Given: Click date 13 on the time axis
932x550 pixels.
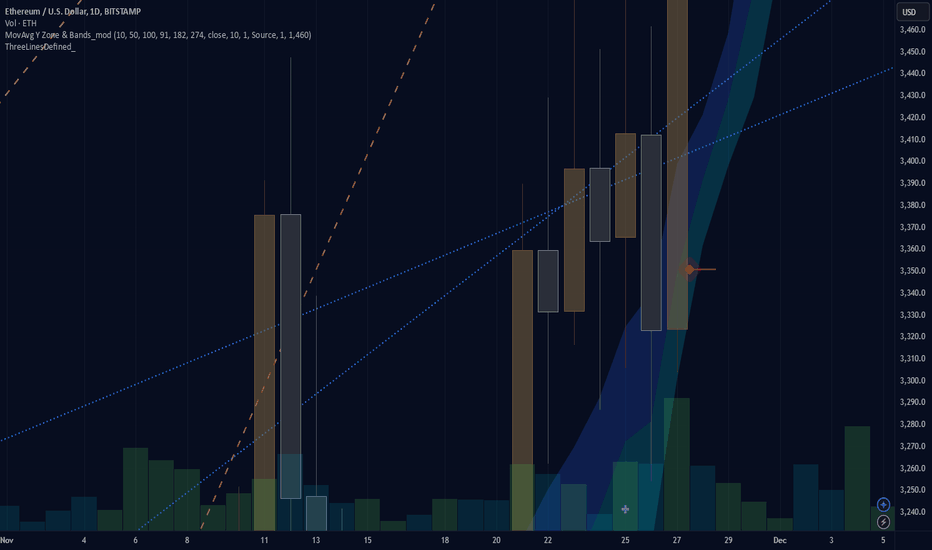Looking at the screenshot, I should tap(316, 540).
